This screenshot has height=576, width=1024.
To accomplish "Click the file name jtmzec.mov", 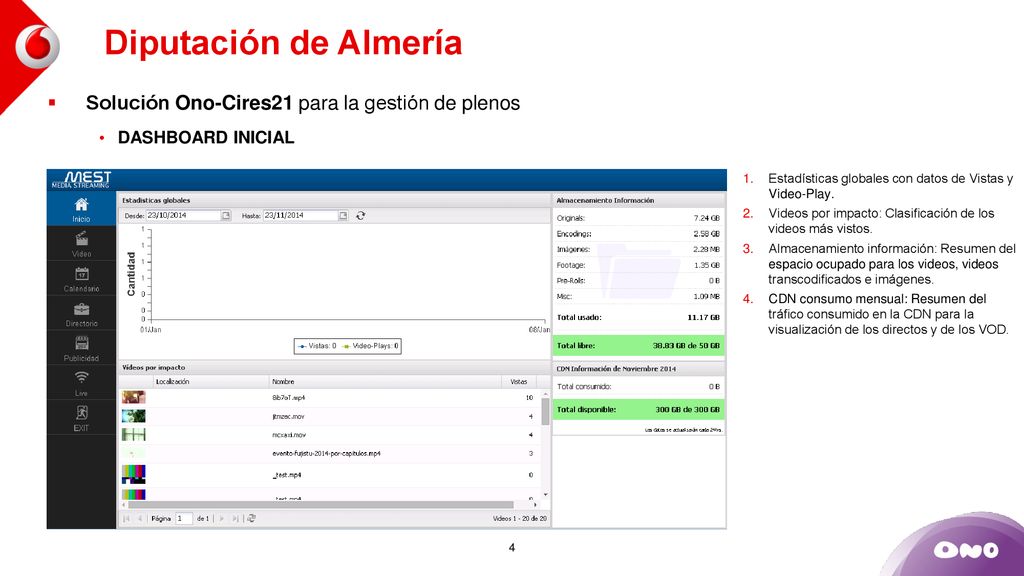I will coord(288,417).
